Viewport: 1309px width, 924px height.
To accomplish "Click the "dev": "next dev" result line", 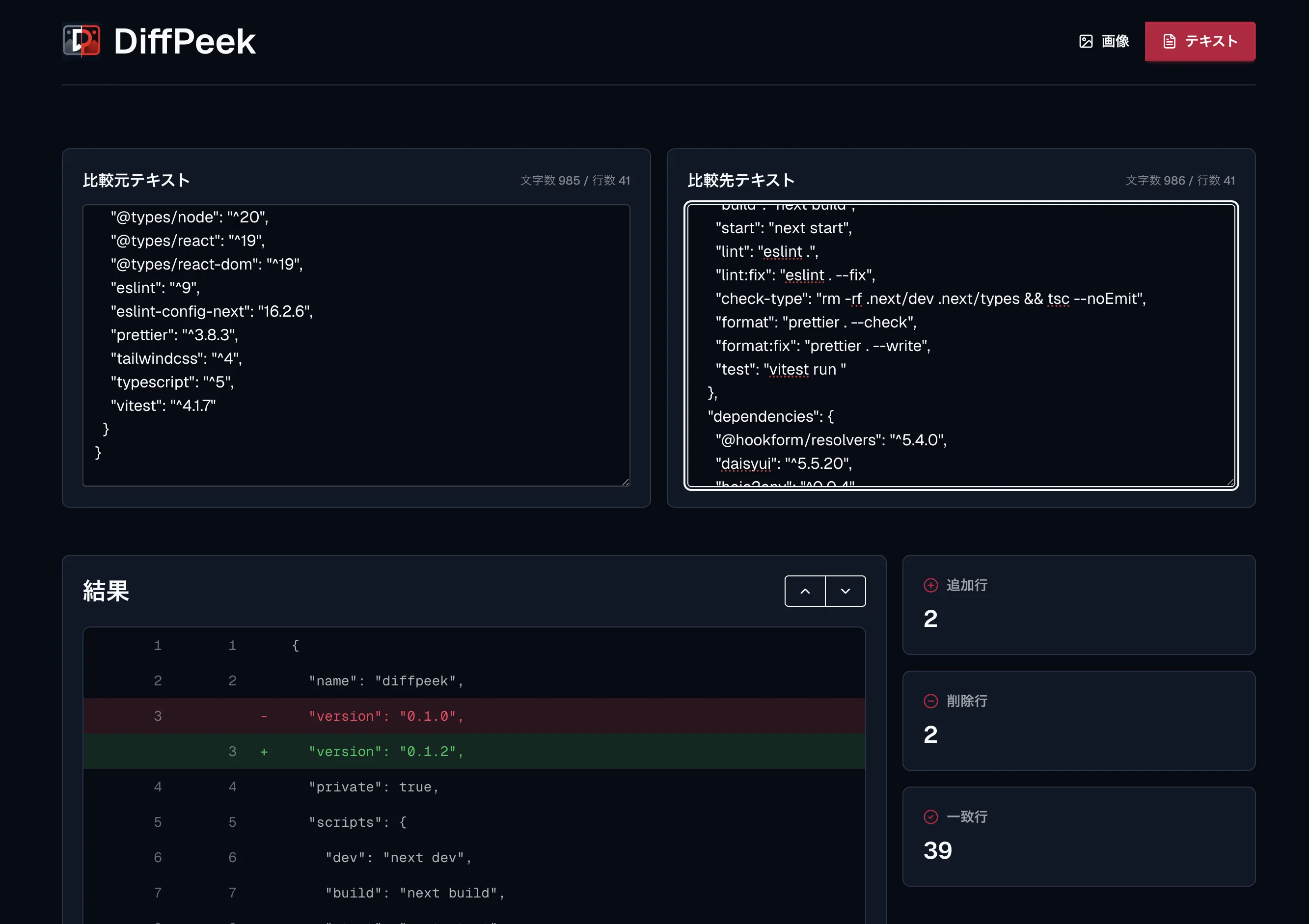I will (474, 857).
